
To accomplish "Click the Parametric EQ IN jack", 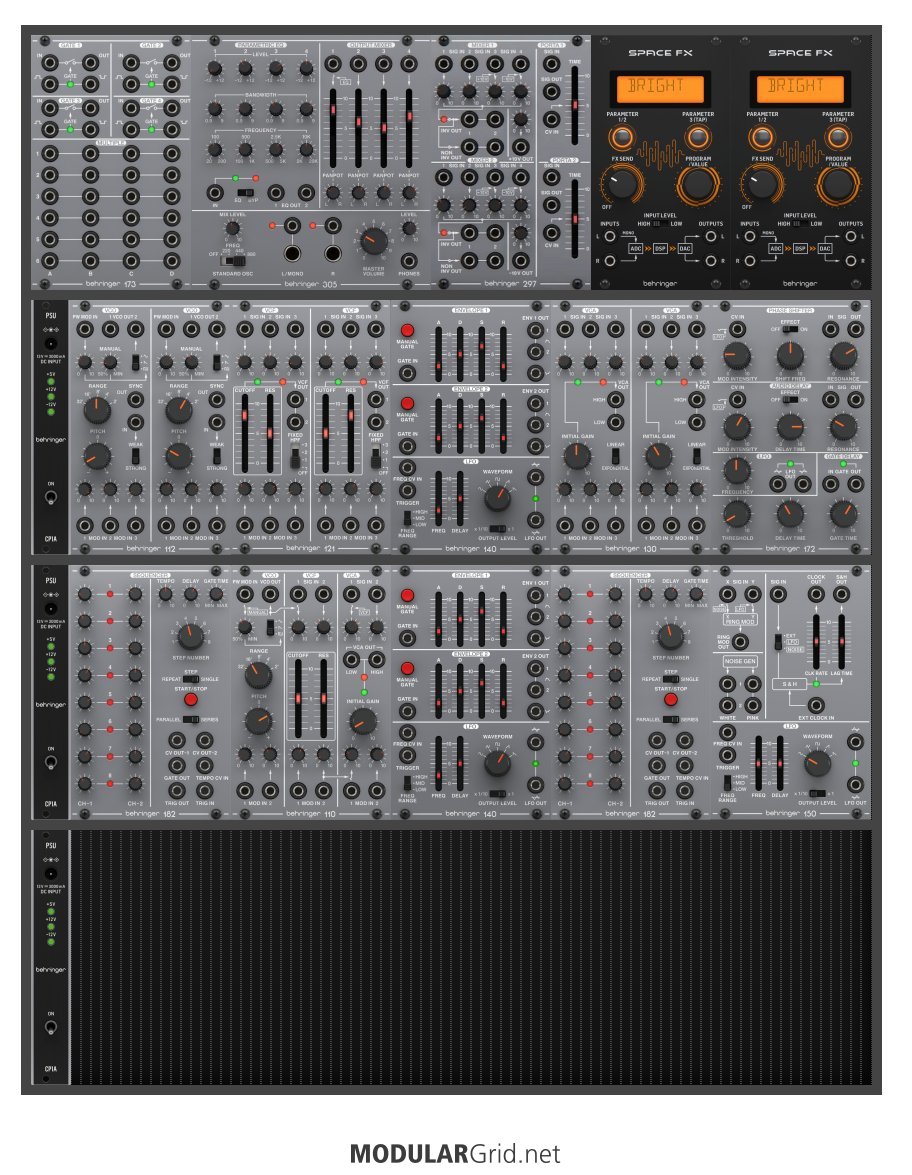I will coord(216,193).
